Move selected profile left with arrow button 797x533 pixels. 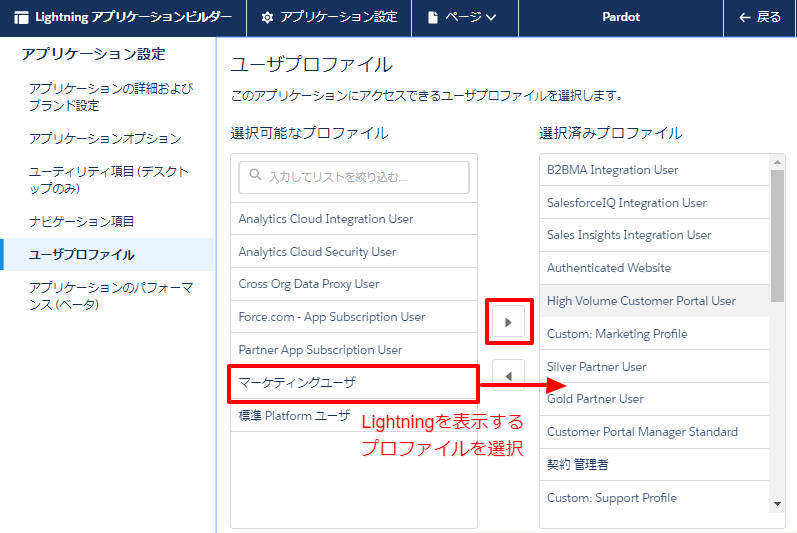coord(508,376)
